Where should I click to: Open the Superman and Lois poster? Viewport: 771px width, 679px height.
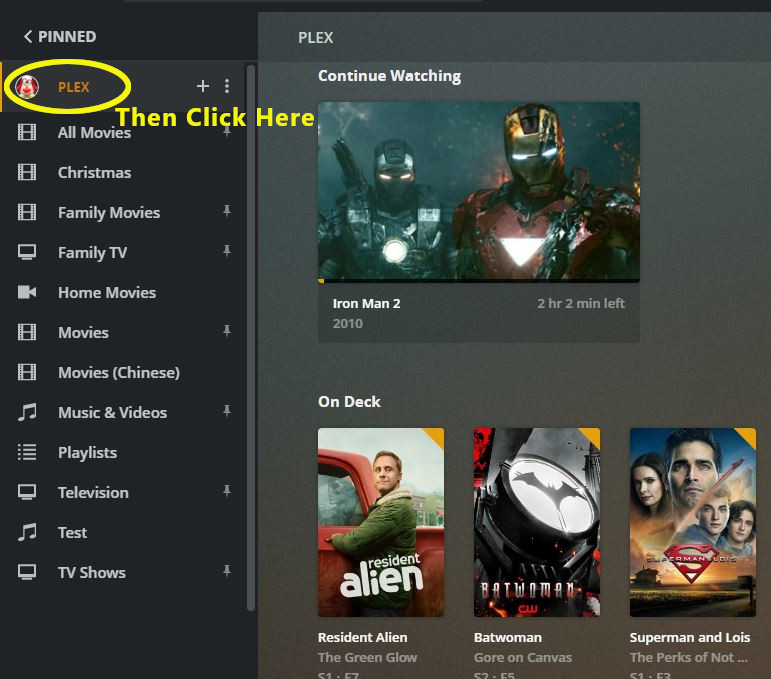(x=692, y=522)
